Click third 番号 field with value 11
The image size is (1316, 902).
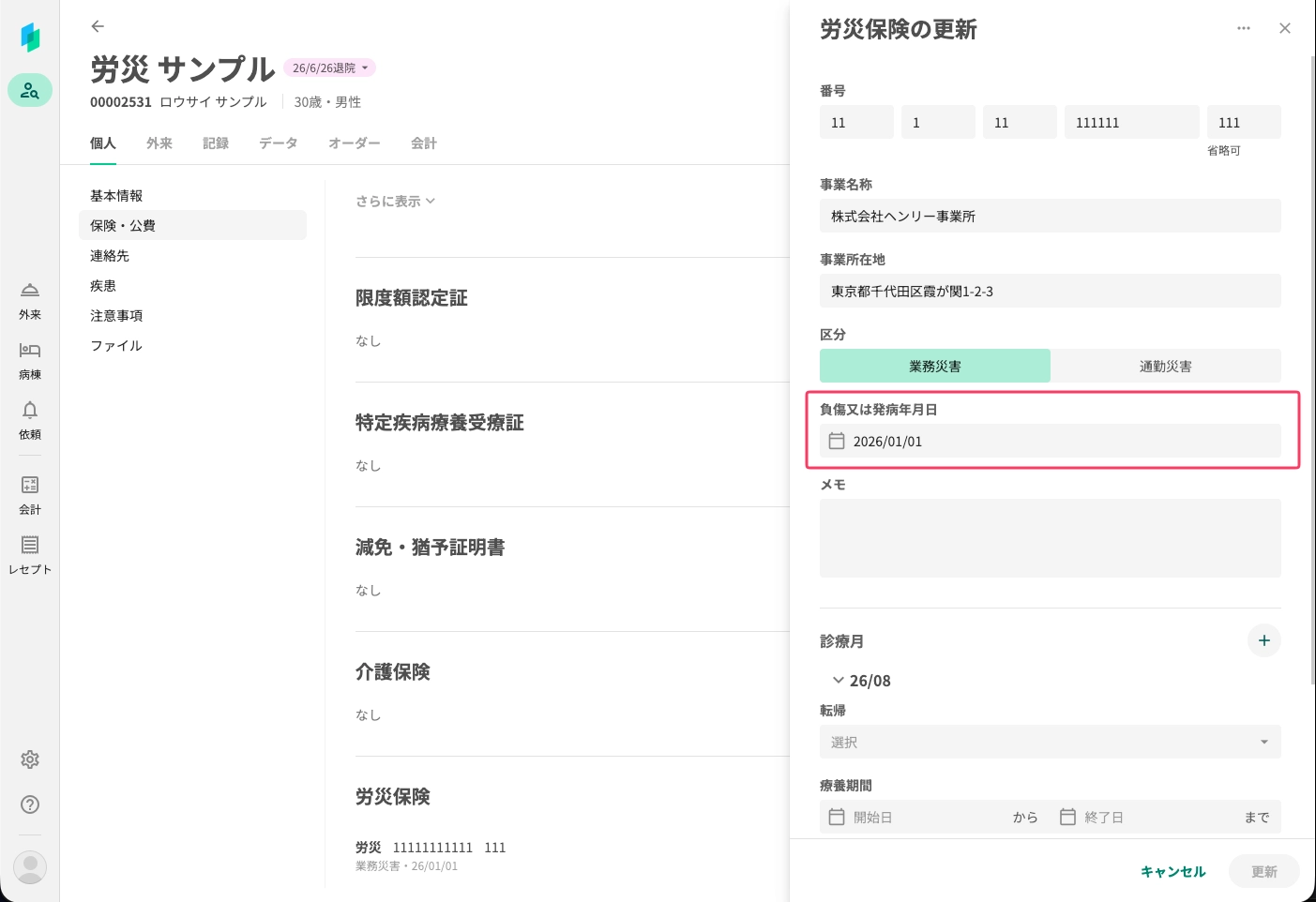click(x=1020, y=122)
